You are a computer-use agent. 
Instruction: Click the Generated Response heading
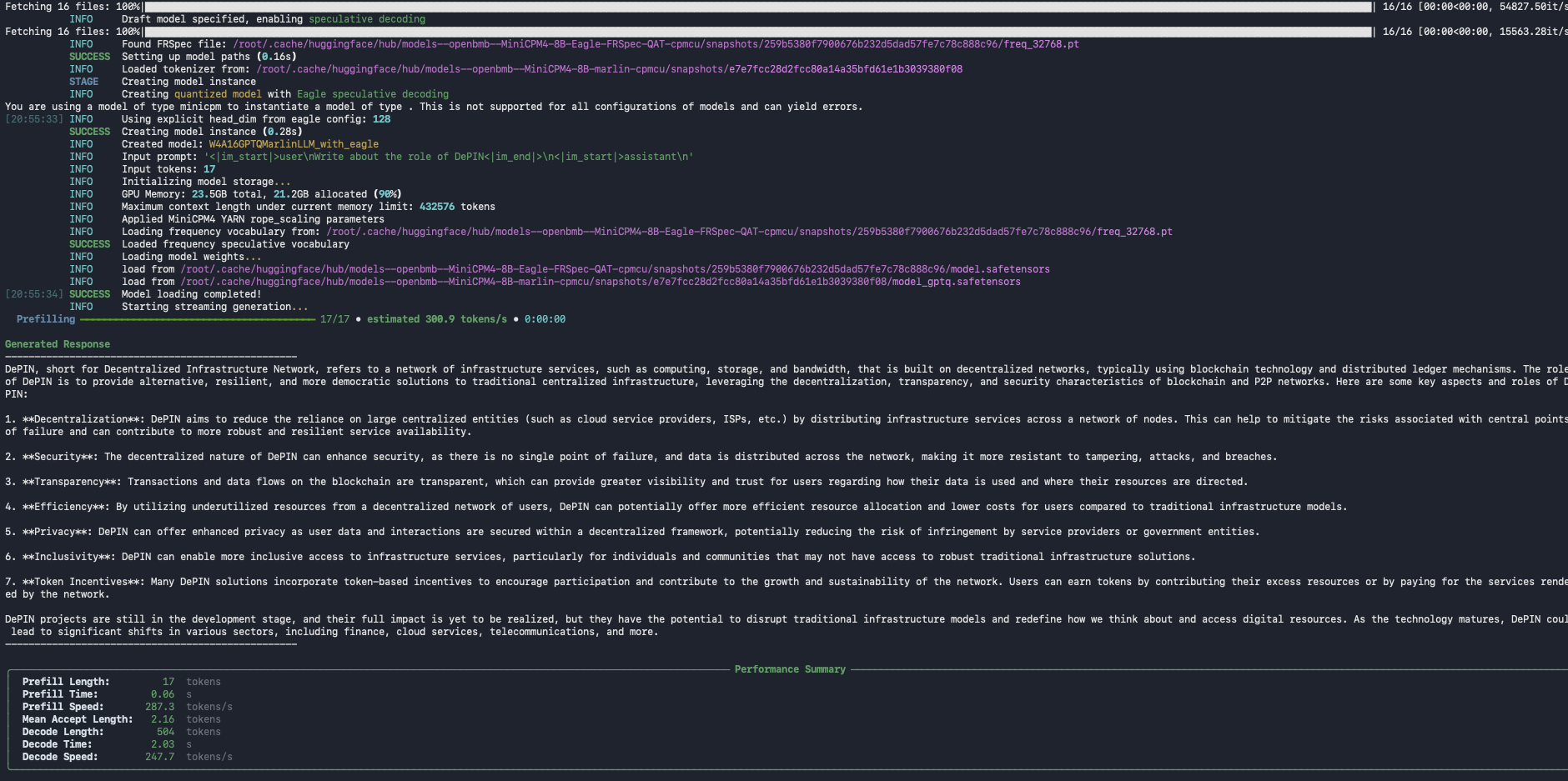(58, 344)
